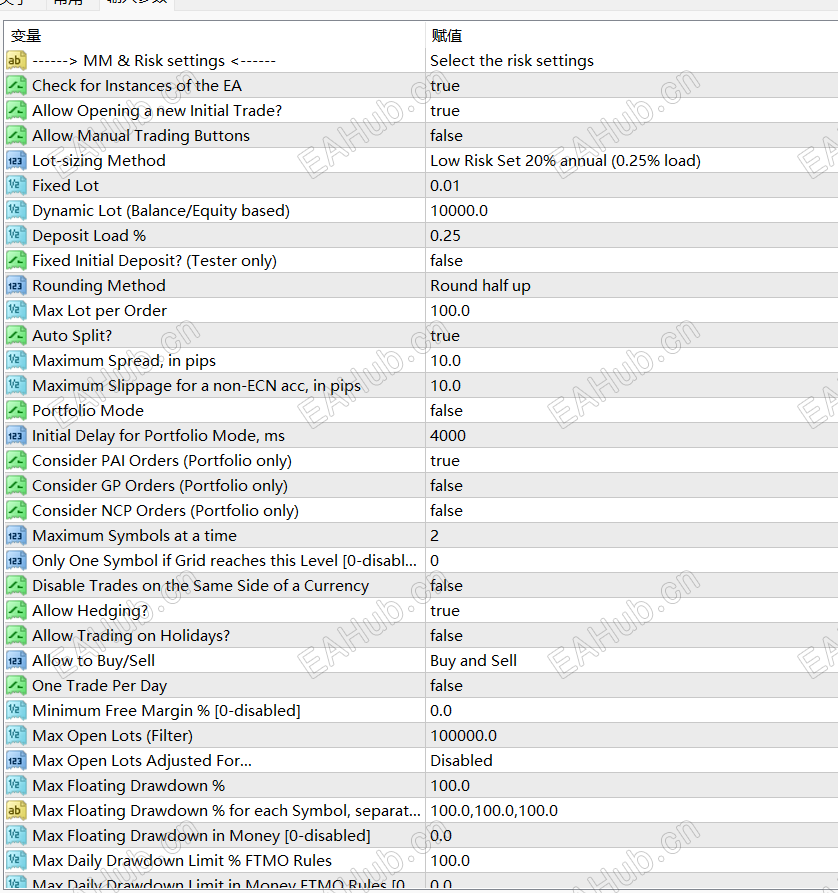
Task: Click the icon beside Allow to Buy/Sell
Action: [16, 661]
